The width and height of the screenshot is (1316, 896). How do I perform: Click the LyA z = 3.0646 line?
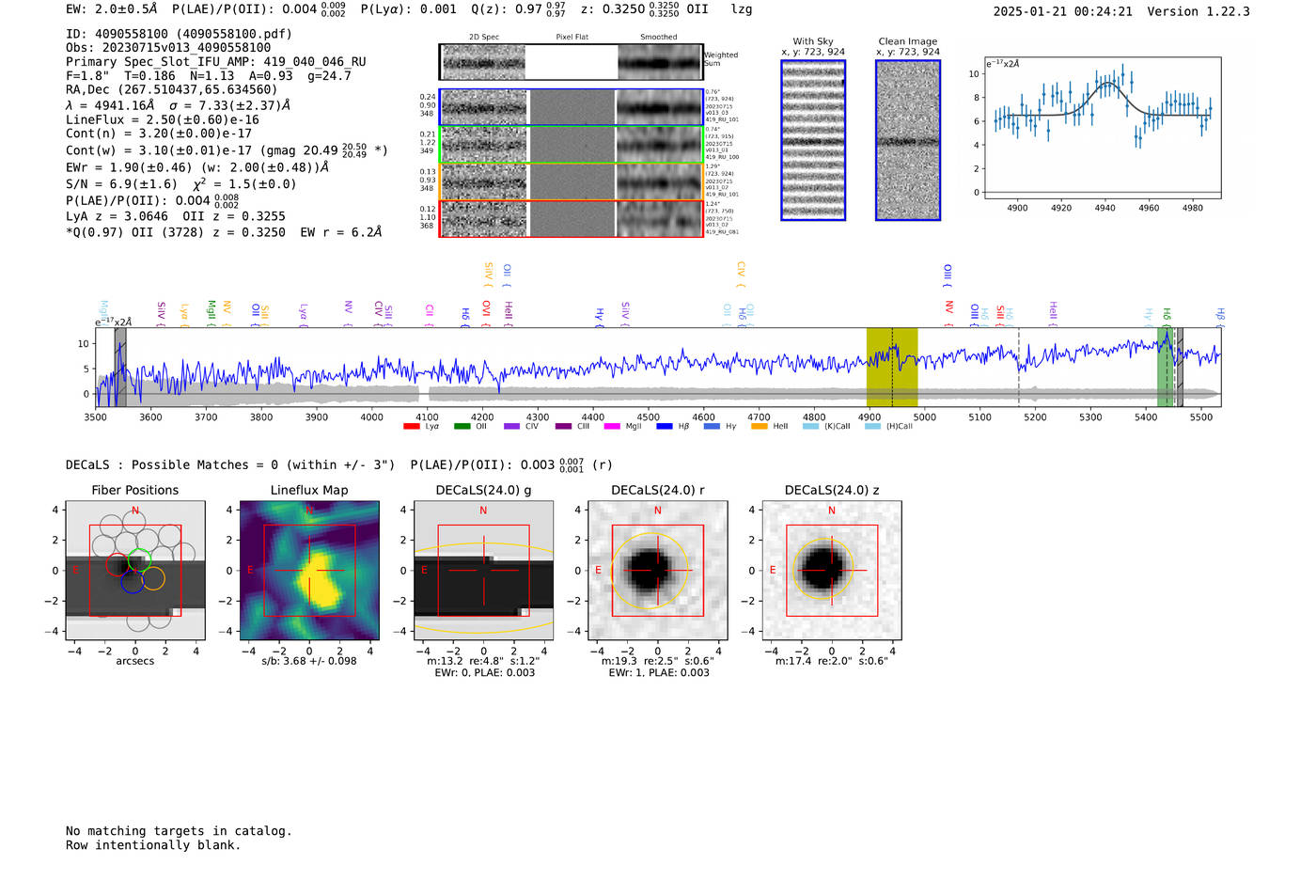click(x=176, y=215)
